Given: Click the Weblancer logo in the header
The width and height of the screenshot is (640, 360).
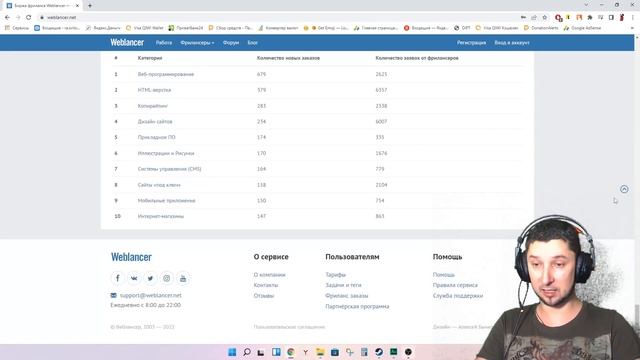Looking at the screenshot, I should pos(127,42).
